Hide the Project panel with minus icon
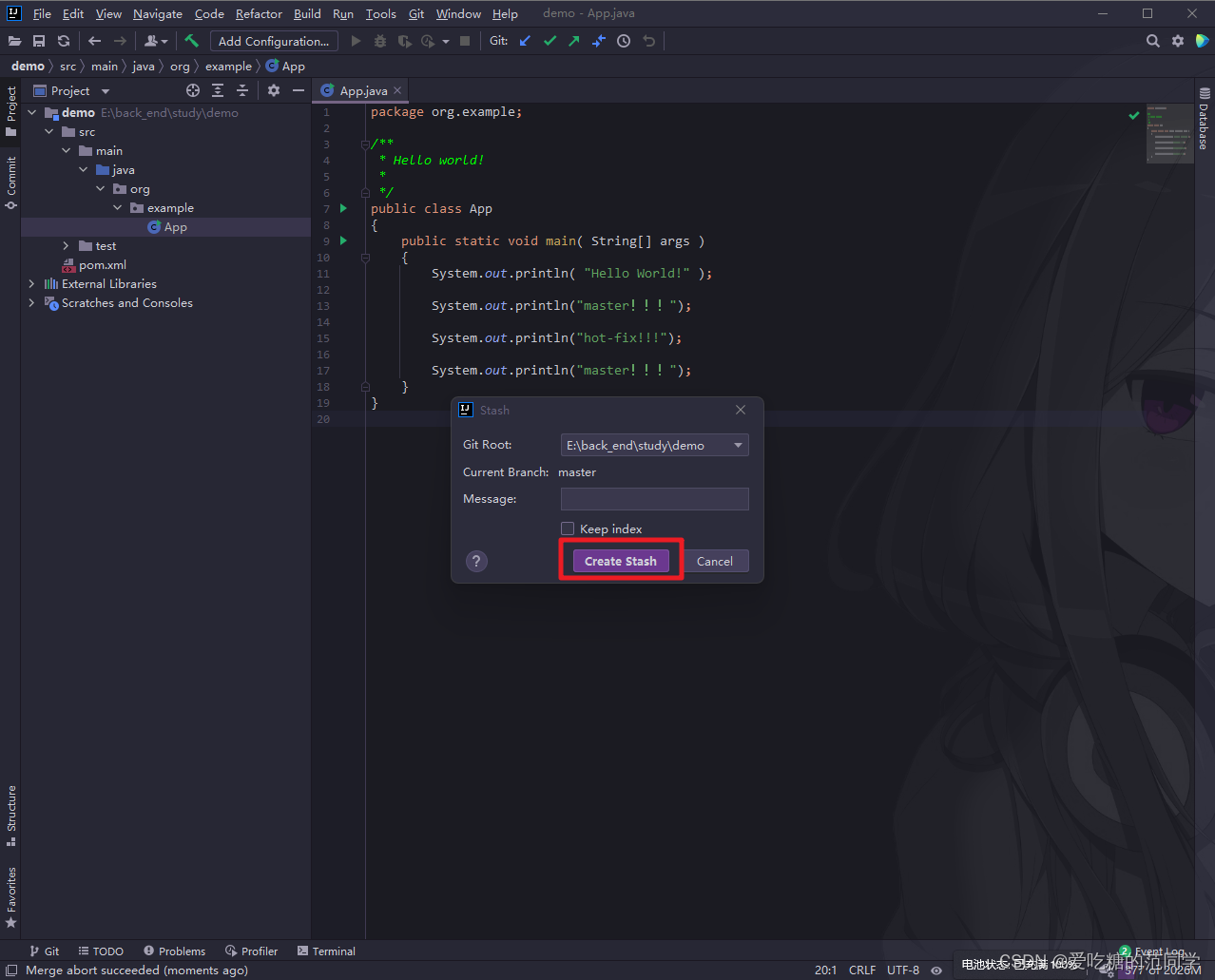Image resolution: width=1215 pixels, height=980 pixels. tap(299, 90)
